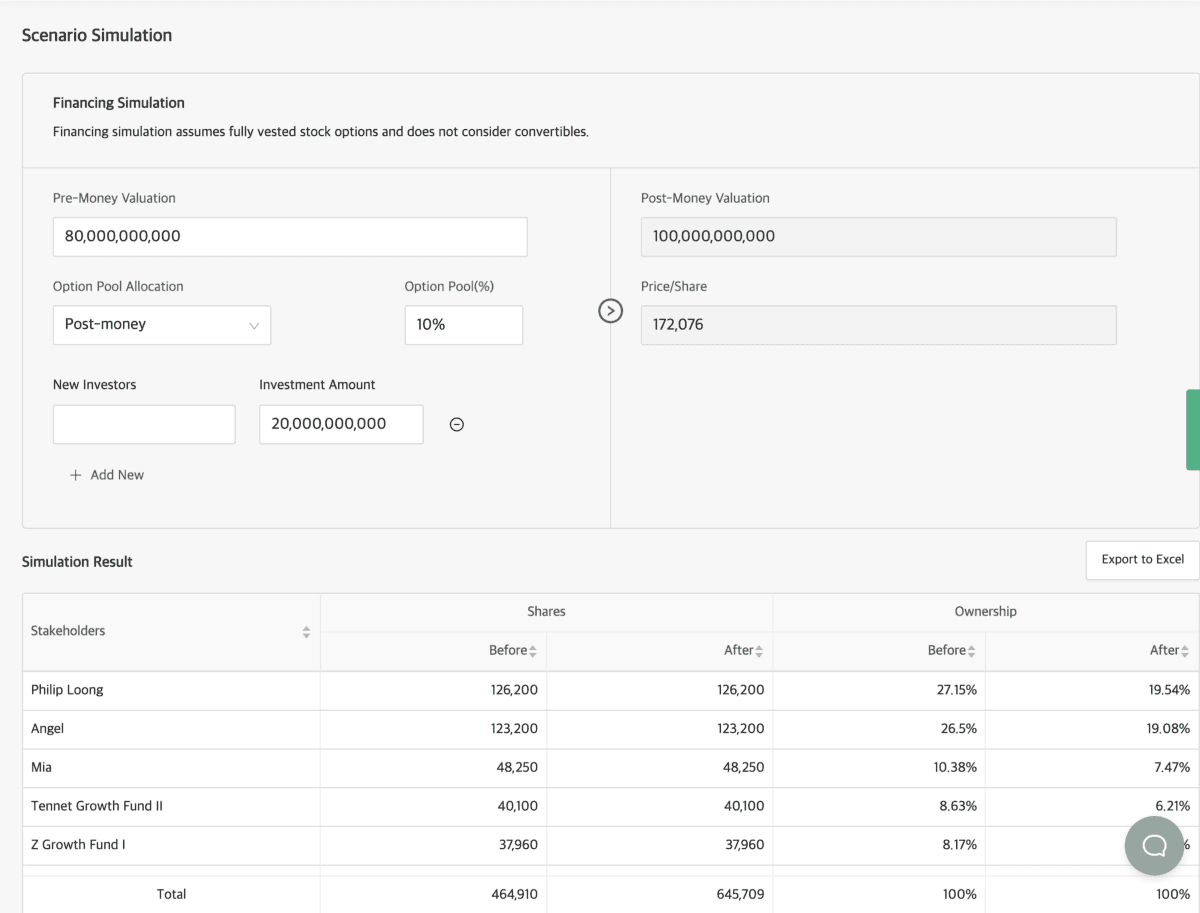Click Angel's 26.5% ownership cell
This screenshot has height=913, width=1200.
[960, 730]
